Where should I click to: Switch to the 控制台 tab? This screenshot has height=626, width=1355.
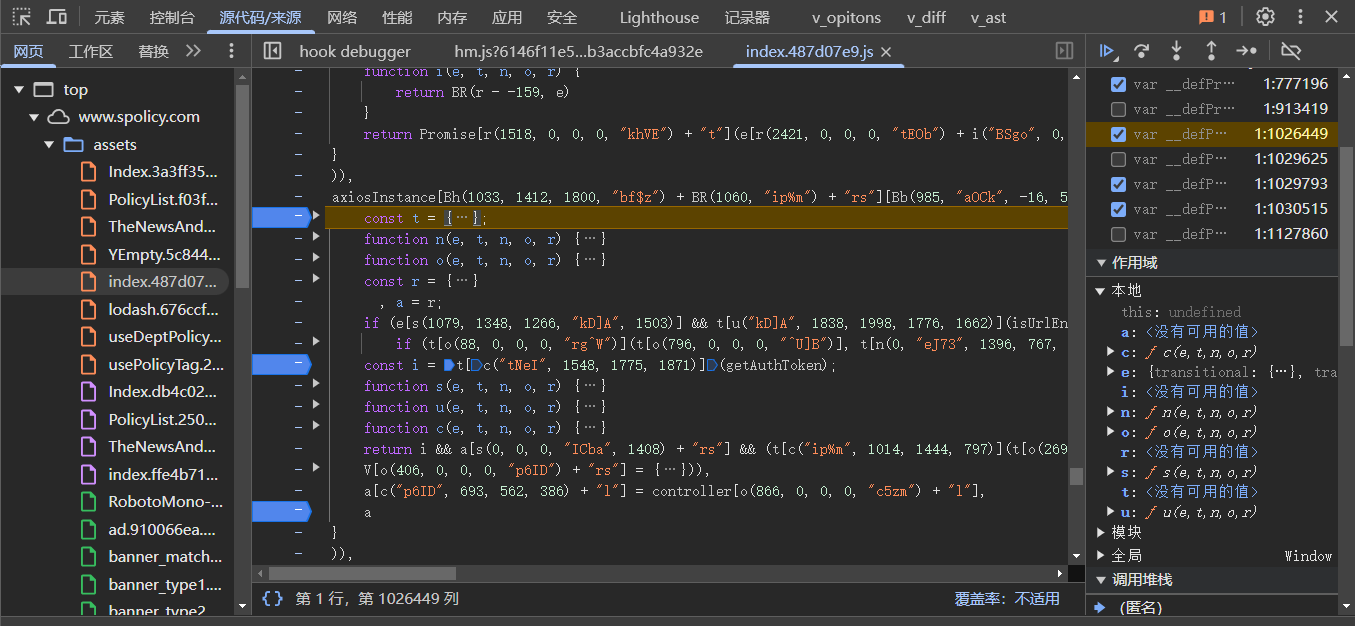[172, 17]
